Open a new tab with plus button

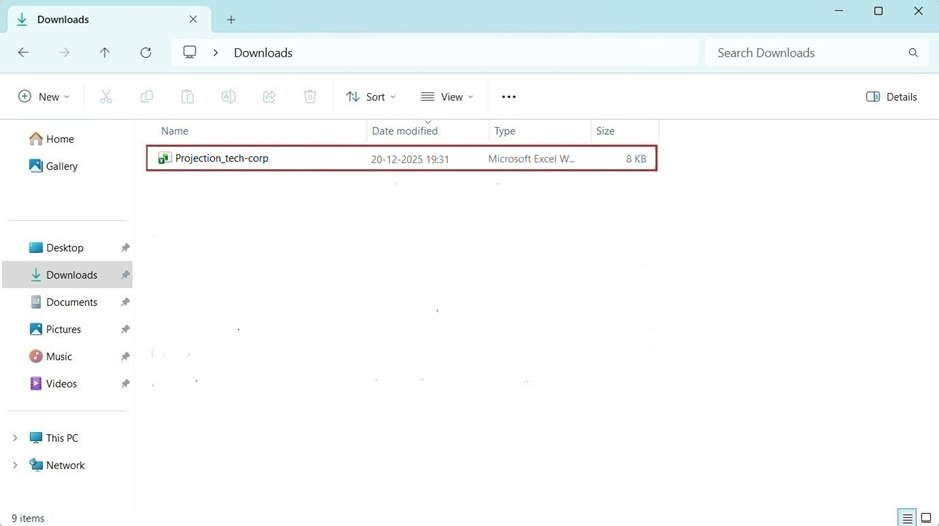231,20
